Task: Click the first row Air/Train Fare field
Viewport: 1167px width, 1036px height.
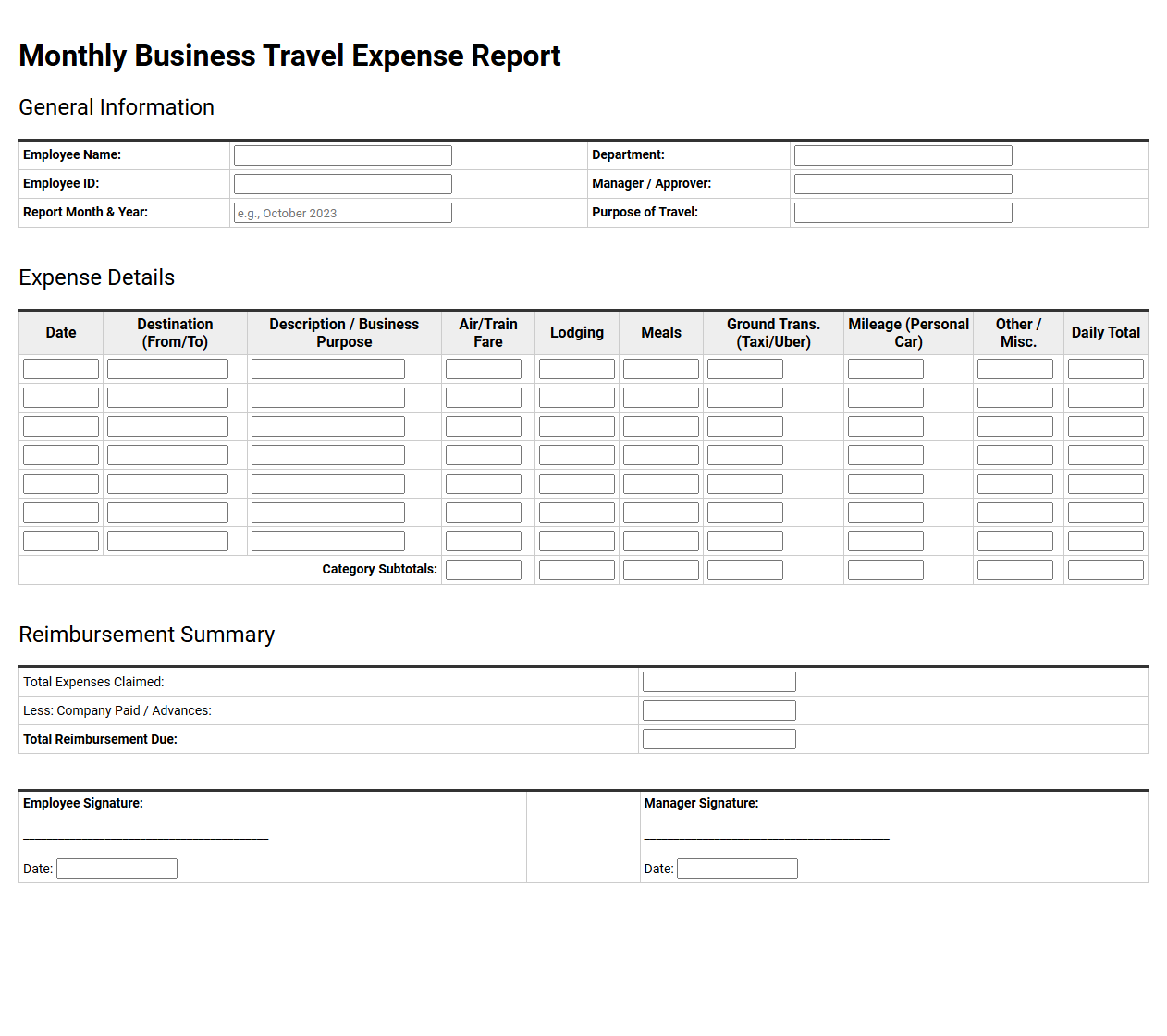Action: [484, 369]
